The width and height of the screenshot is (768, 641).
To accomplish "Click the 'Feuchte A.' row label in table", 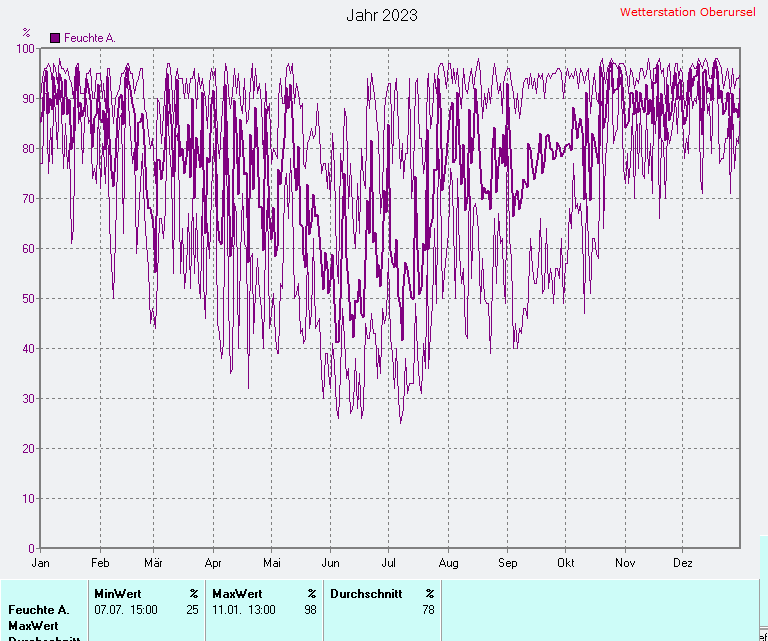I will pos(39,610).
